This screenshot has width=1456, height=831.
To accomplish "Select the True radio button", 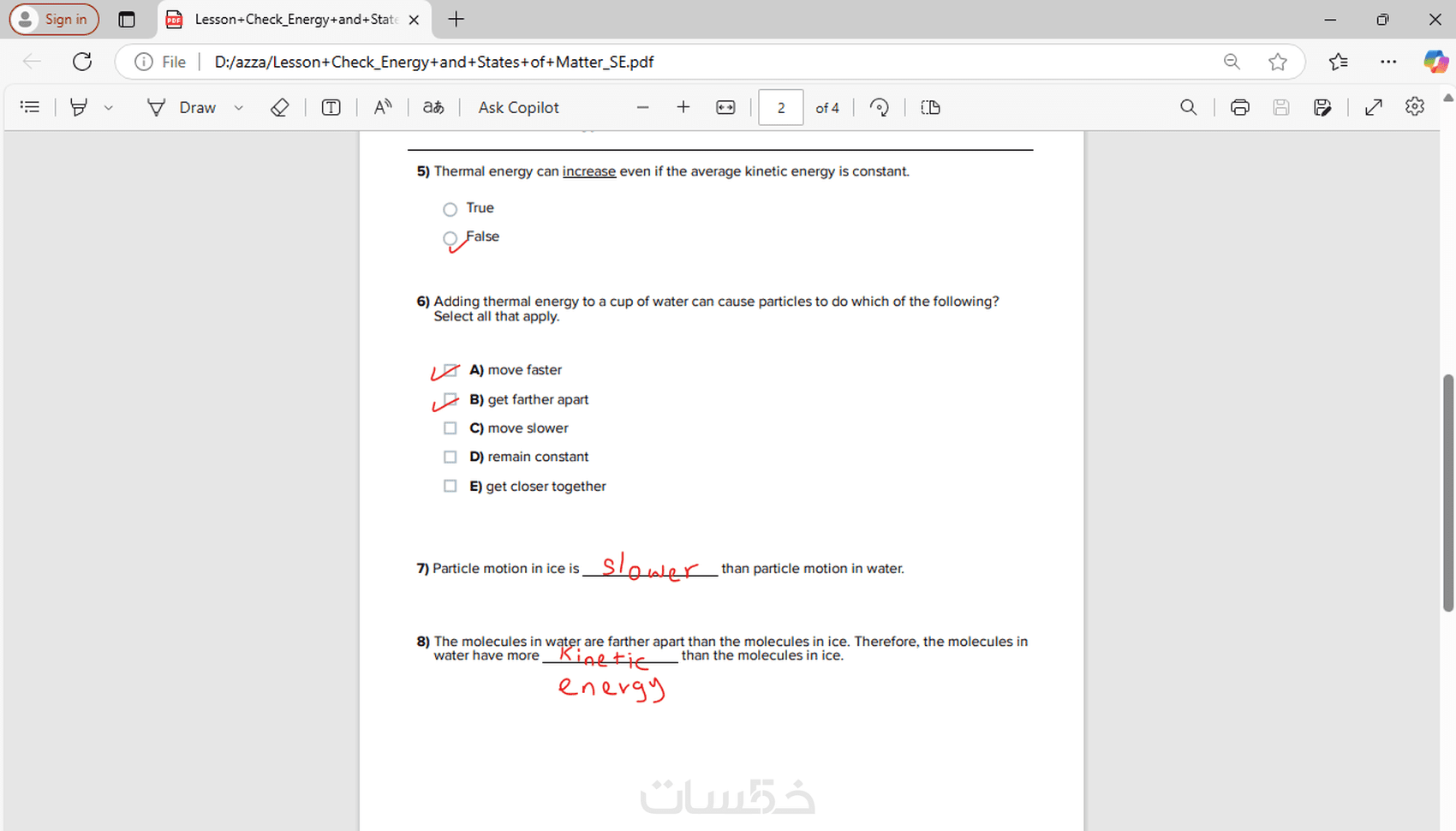I will (x=450, y=209).
